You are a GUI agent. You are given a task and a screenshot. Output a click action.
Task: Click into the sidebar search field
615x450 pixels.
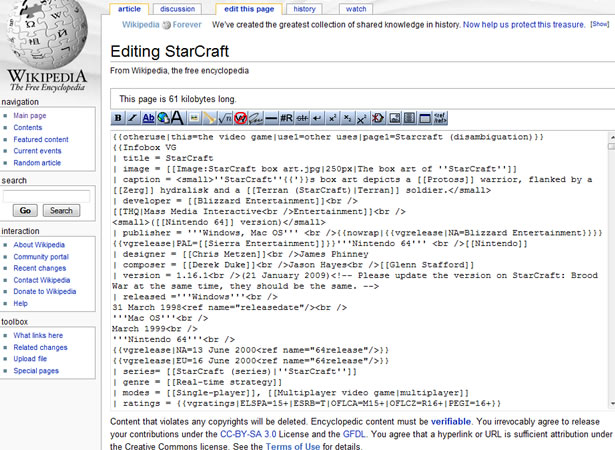[x=46, y=196]
